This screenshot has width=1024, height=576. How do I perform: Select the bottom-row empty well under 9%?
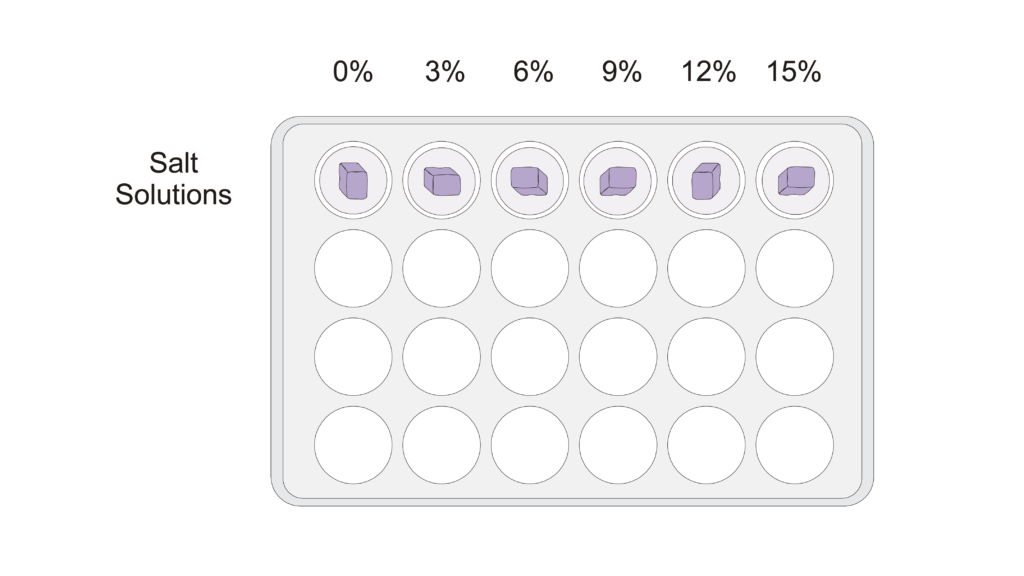coord(618,445)
